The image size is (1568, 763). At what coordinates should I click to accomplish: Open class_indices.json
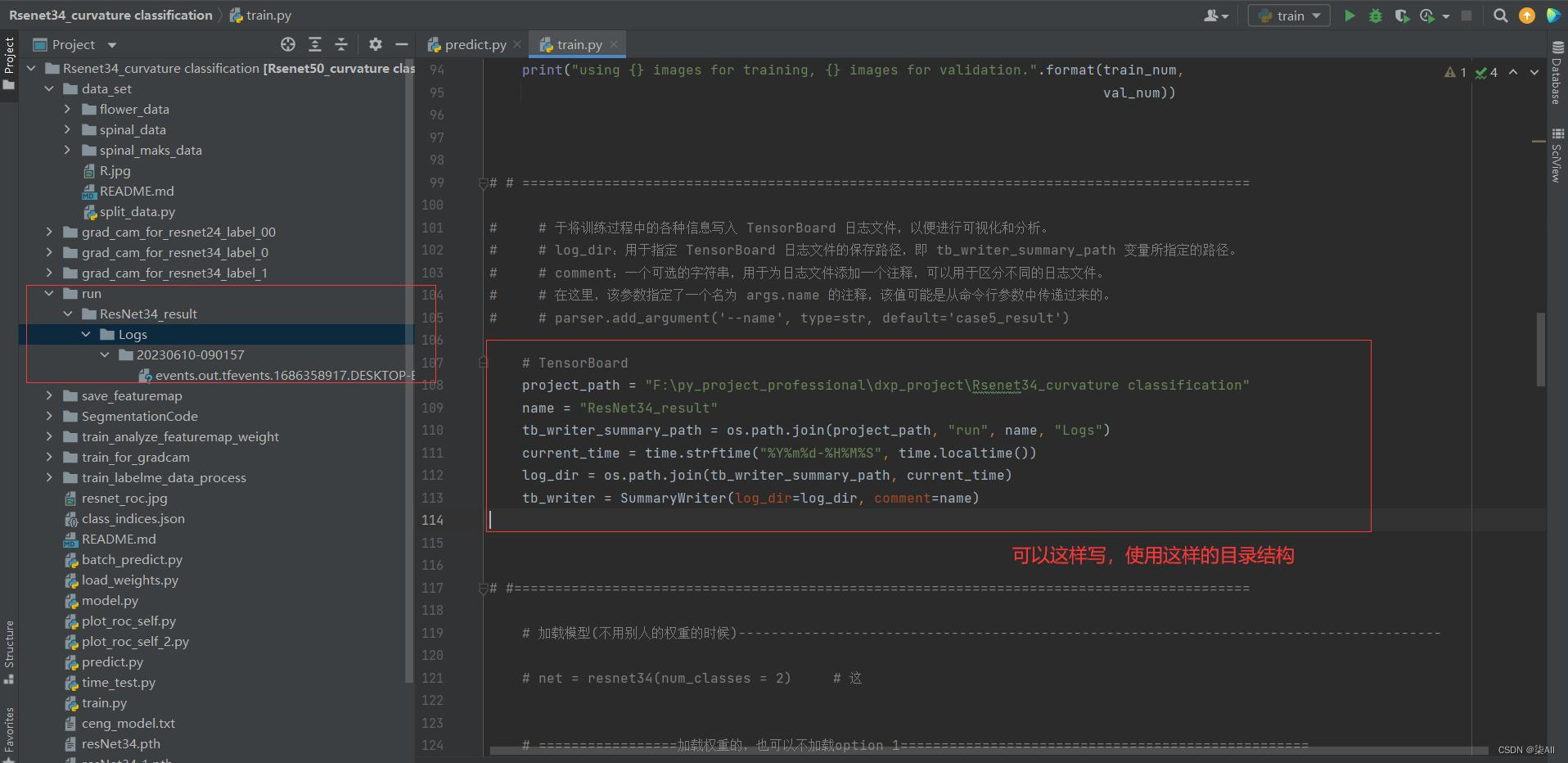click(124, 518)
